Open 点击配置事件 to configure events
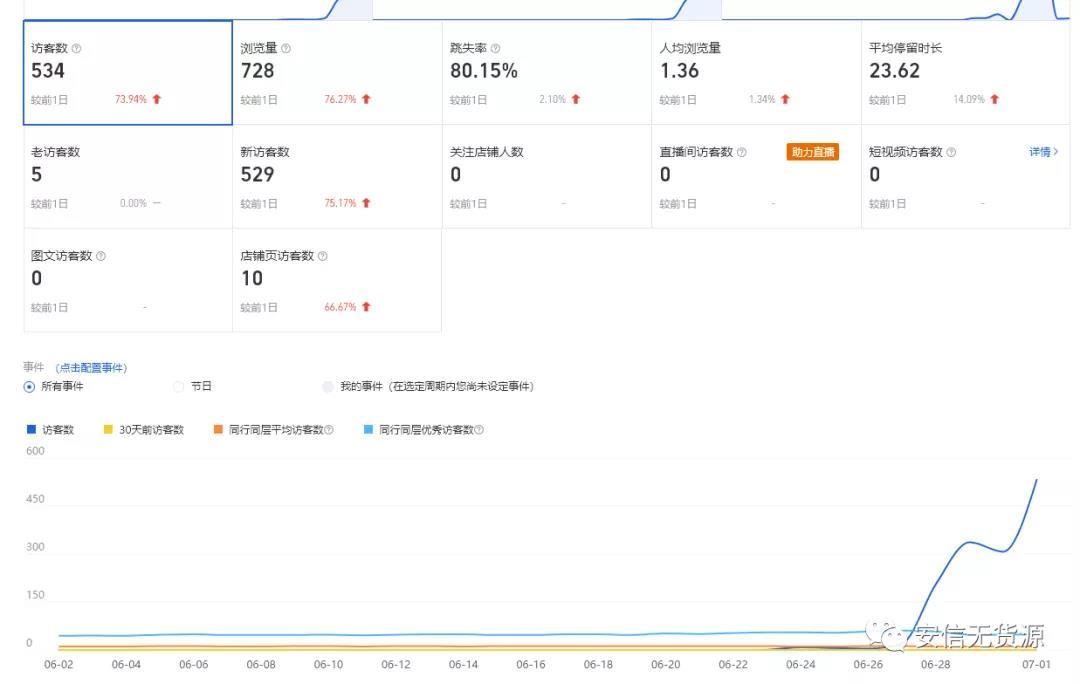 tap(92, 367)
